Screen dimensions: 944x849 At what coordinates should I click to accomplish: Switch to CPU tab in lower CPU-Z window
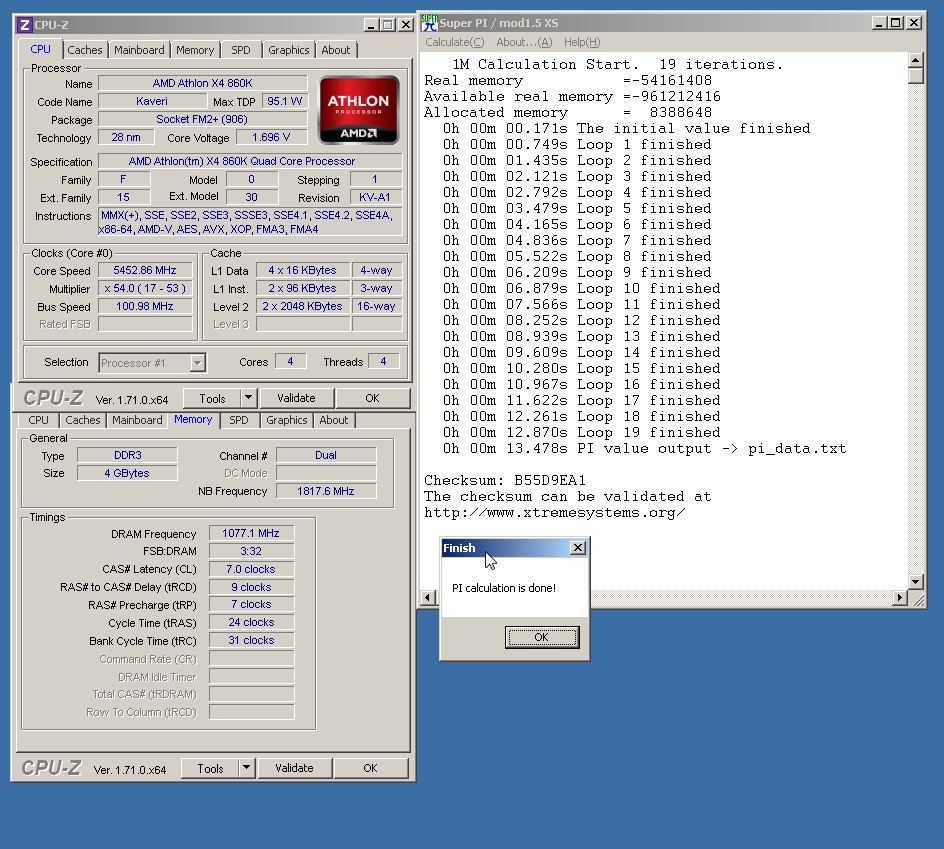(x=39, y=420)
